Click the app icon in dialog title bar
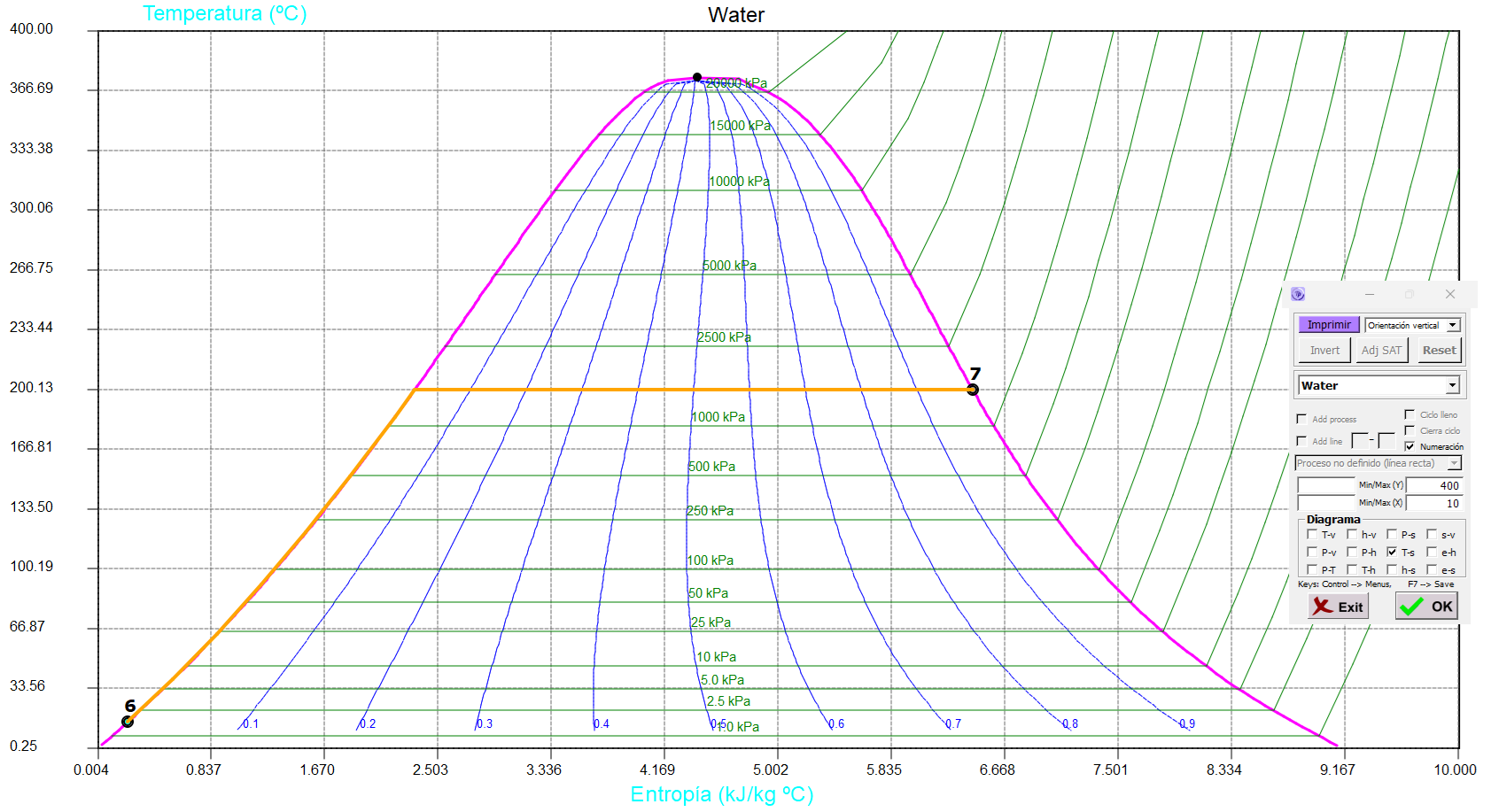Viewport: 1491px width, 812px height. pos(1298,294)
